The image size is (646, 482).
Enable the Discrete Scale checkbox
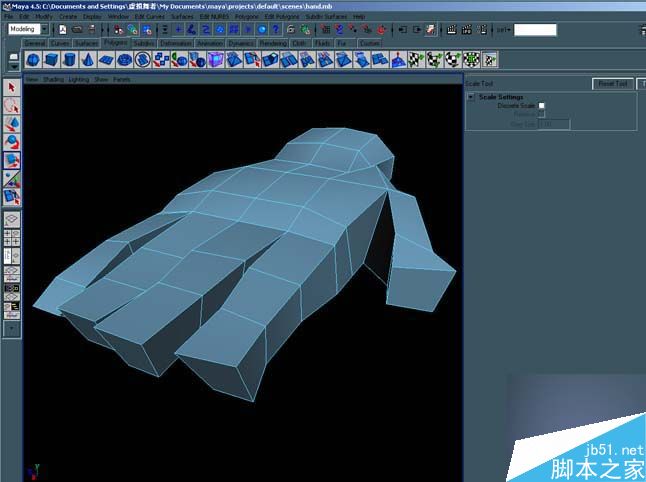(542, 105)
